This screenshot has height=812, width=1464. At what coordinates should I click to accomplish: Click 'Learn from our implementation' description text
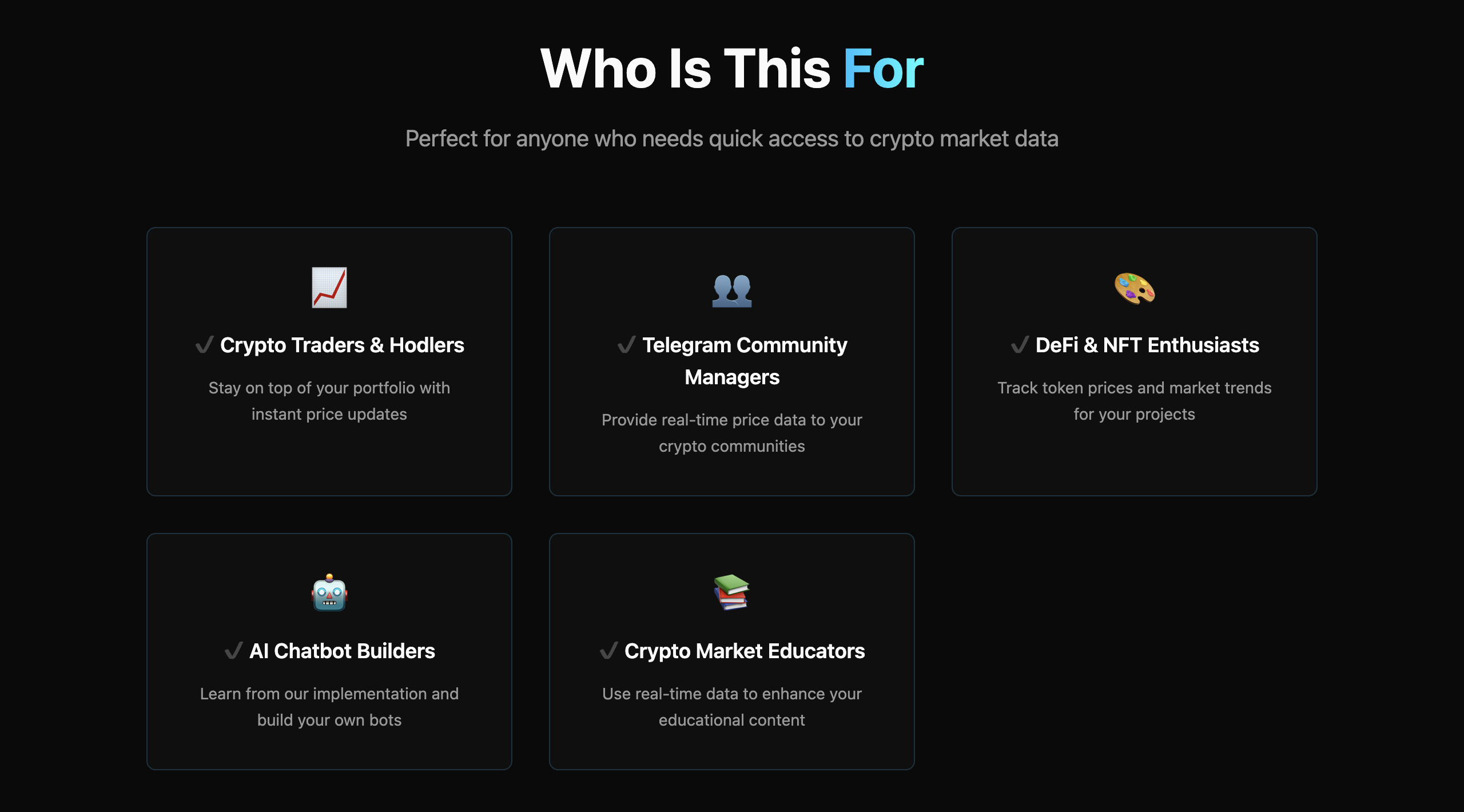[x=329, y=707]
